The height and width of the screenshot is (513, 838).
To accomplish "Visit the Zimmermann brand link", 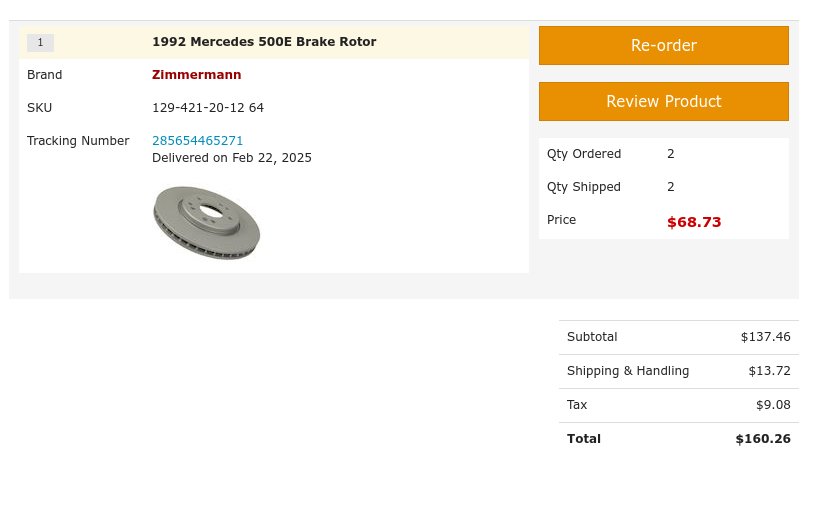I will 196,75.
